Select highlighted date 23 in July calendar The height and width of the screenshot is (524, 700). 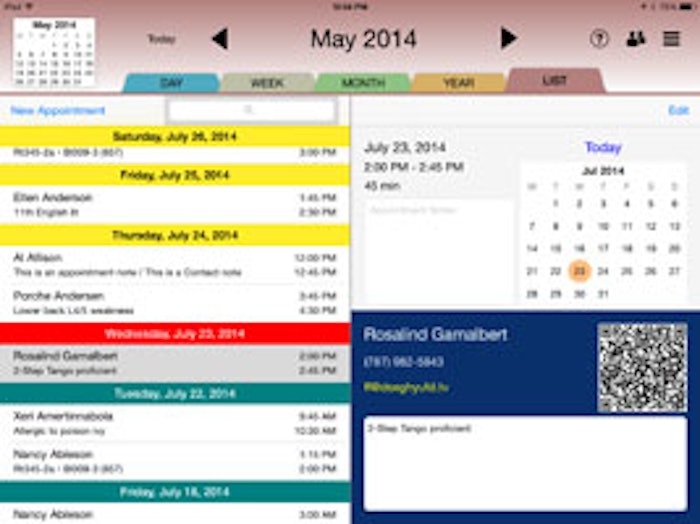click(x=579, y=271)
